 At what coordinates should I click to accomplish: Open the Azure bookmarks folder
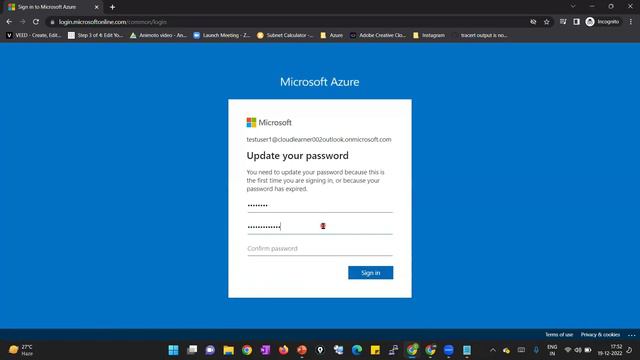pos(331,36)
